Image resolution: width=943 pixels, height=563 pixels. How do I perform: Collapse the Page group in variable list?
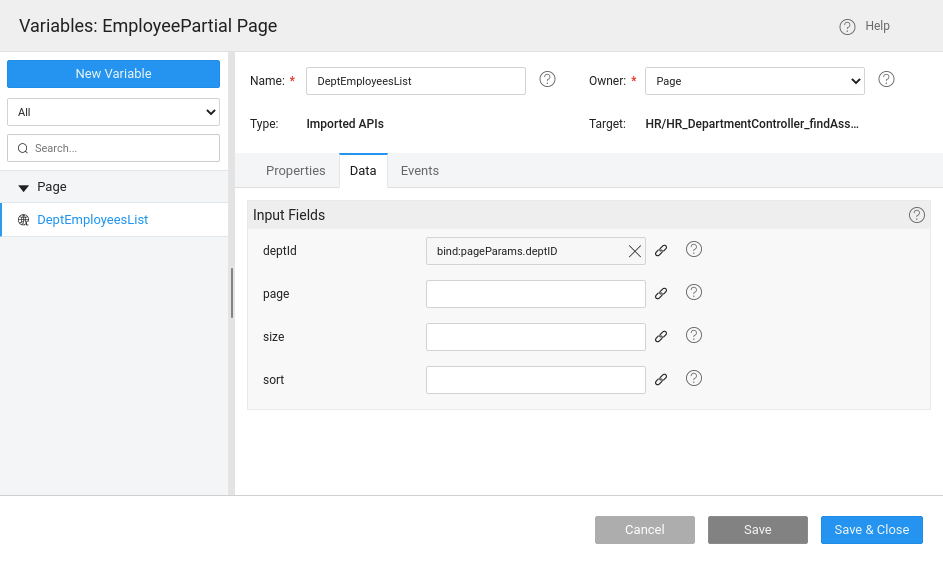[x=24, y=188]
